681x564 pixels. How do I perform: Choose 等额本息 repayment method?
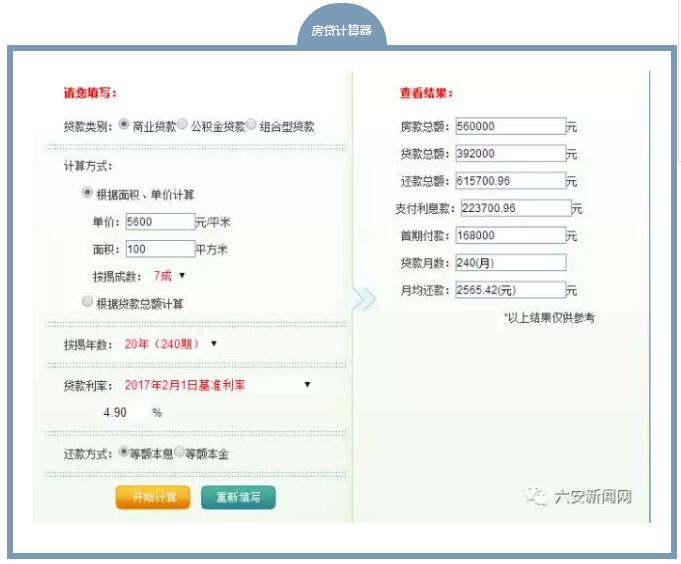coord(123,451)
